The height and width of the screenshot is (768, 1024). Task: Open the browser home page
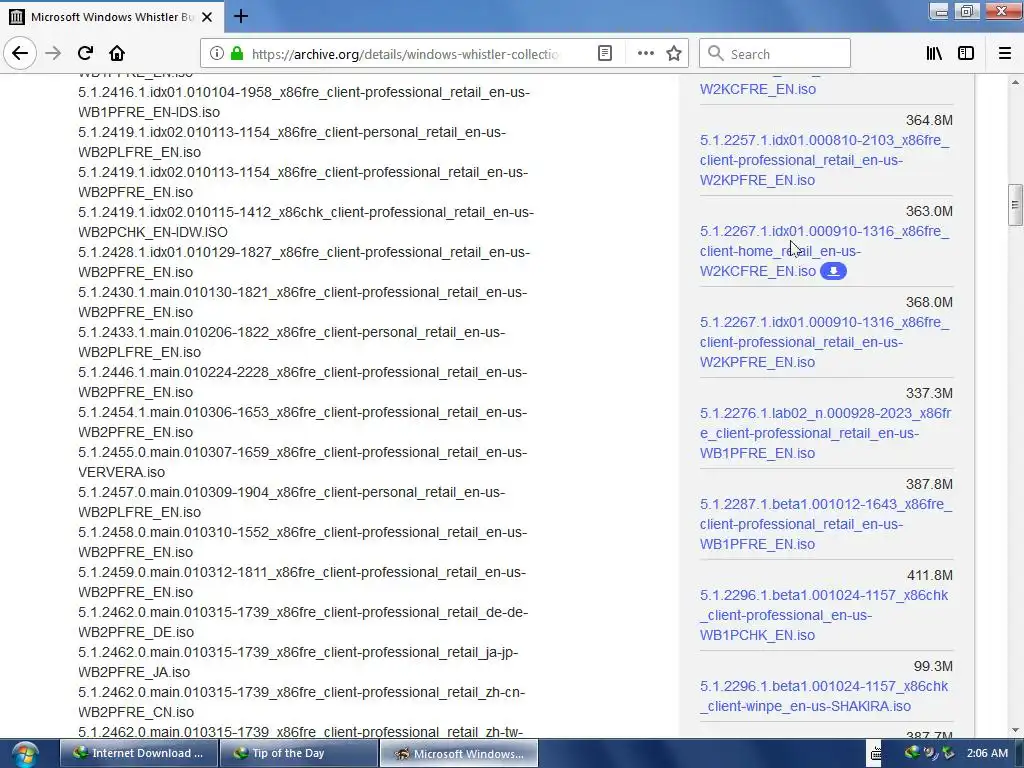[x=117, y=54]
